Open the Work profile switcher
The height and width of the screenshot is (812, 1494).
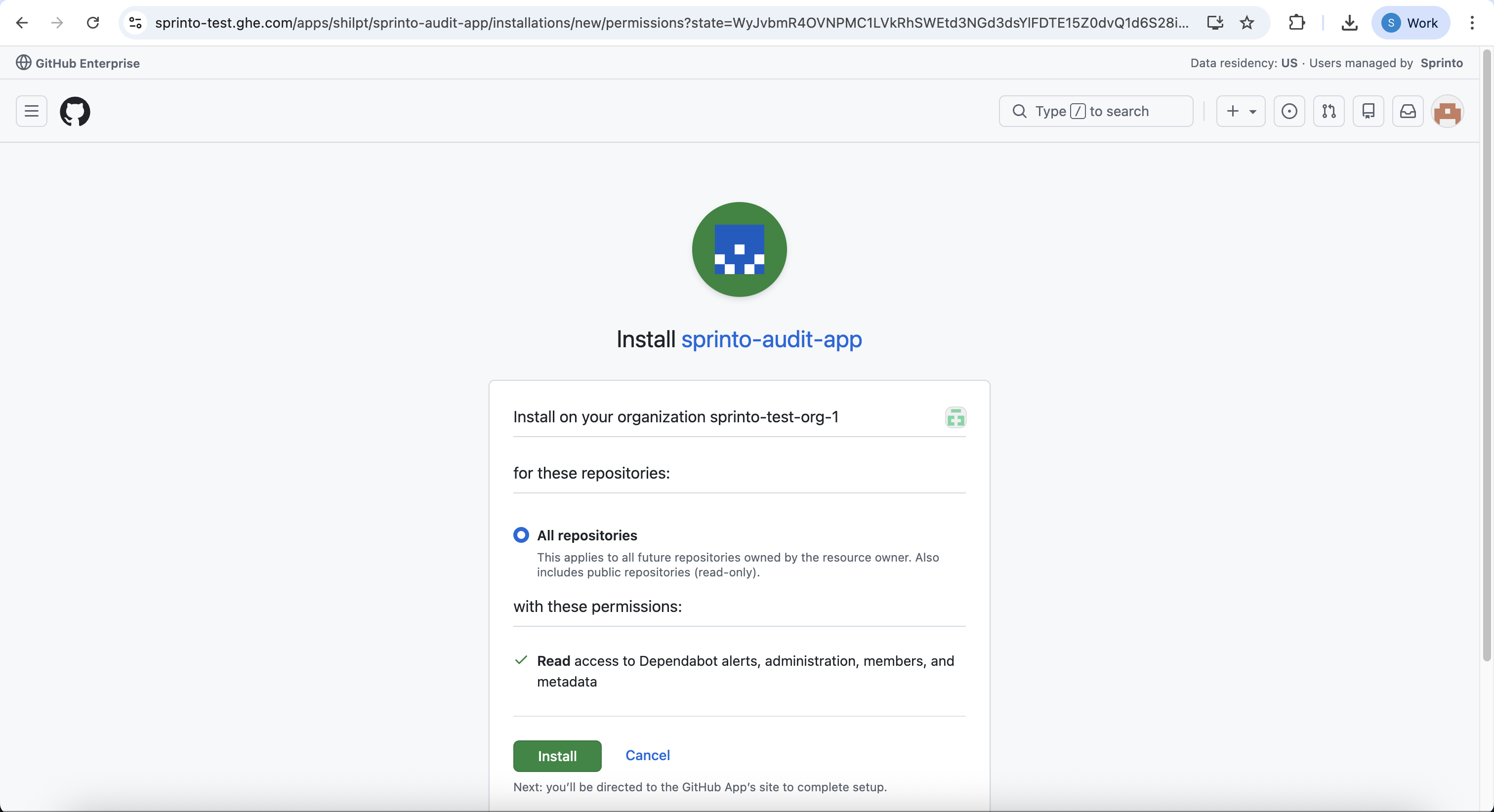pyautogui.click(x=1410, y=23)
